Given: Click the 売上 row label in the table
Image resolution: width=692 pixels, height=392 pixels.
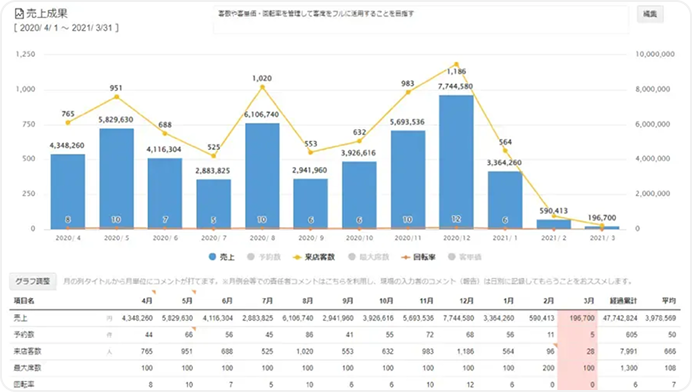Looking at the screenshot, I should click(x=21, y=318).
